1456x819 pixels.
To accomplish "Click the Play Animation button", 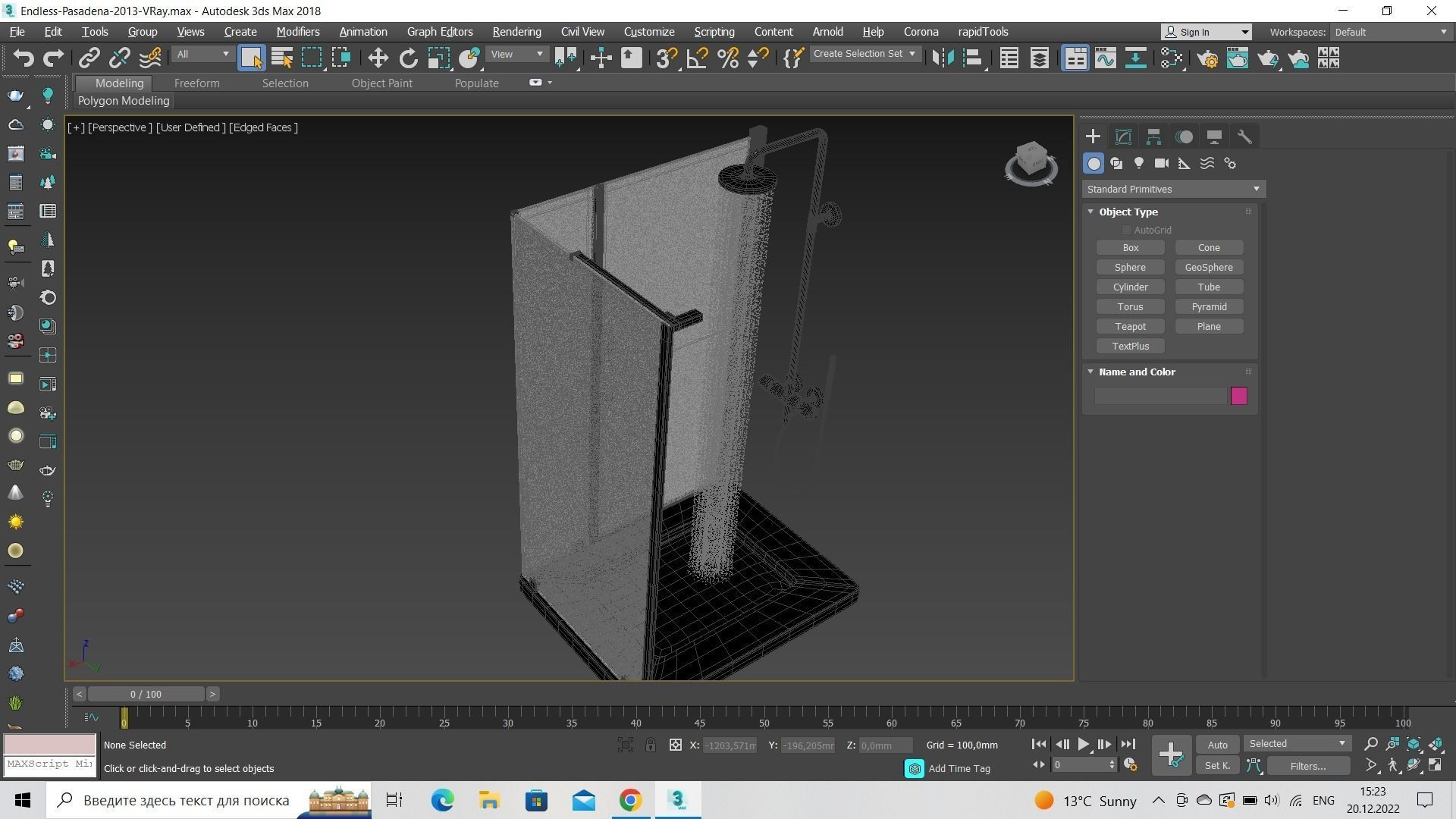I will [x=1083, y=745].
